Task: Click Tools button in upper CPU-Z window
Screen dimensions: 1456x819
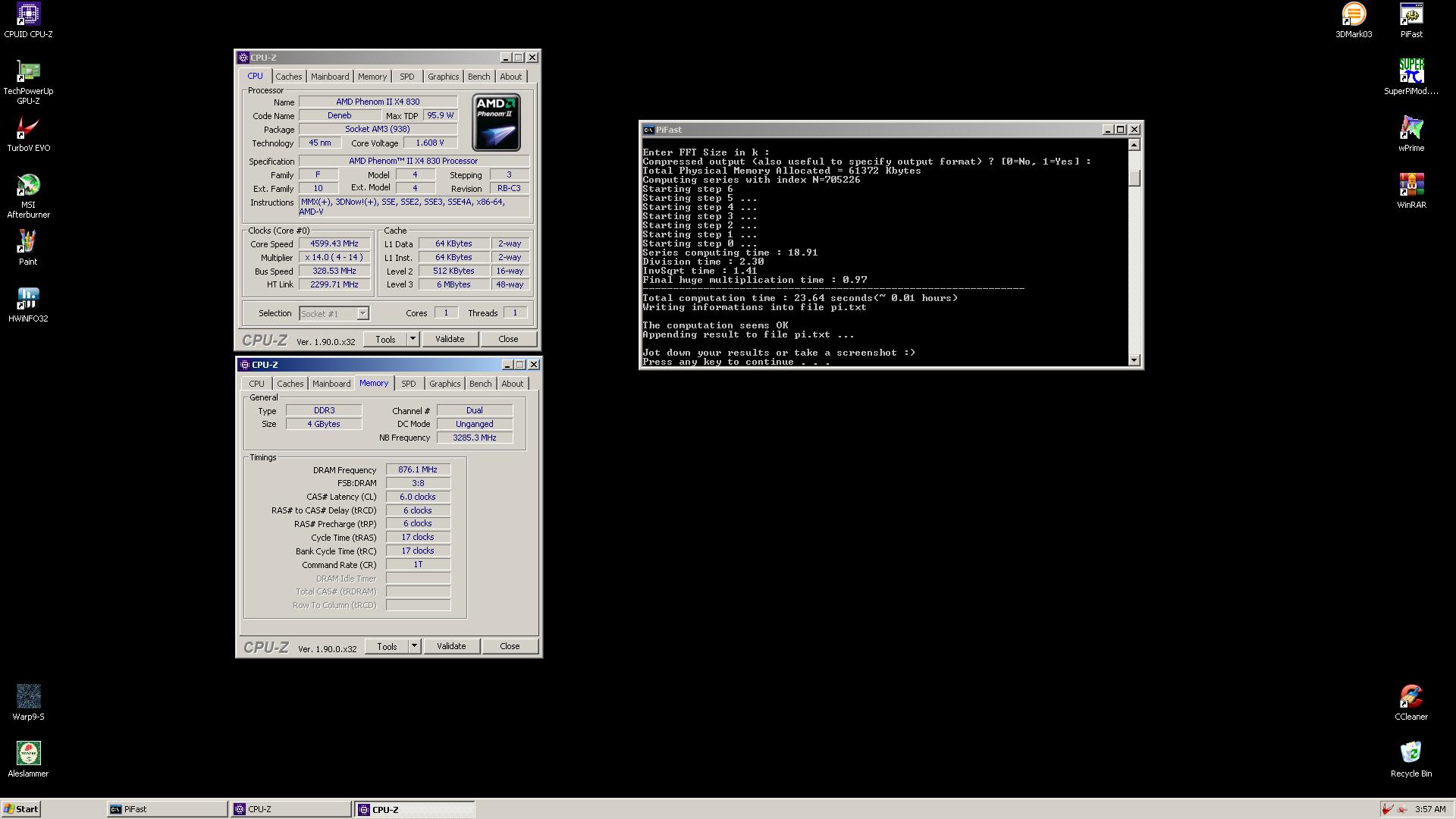Action: (385, 339)
